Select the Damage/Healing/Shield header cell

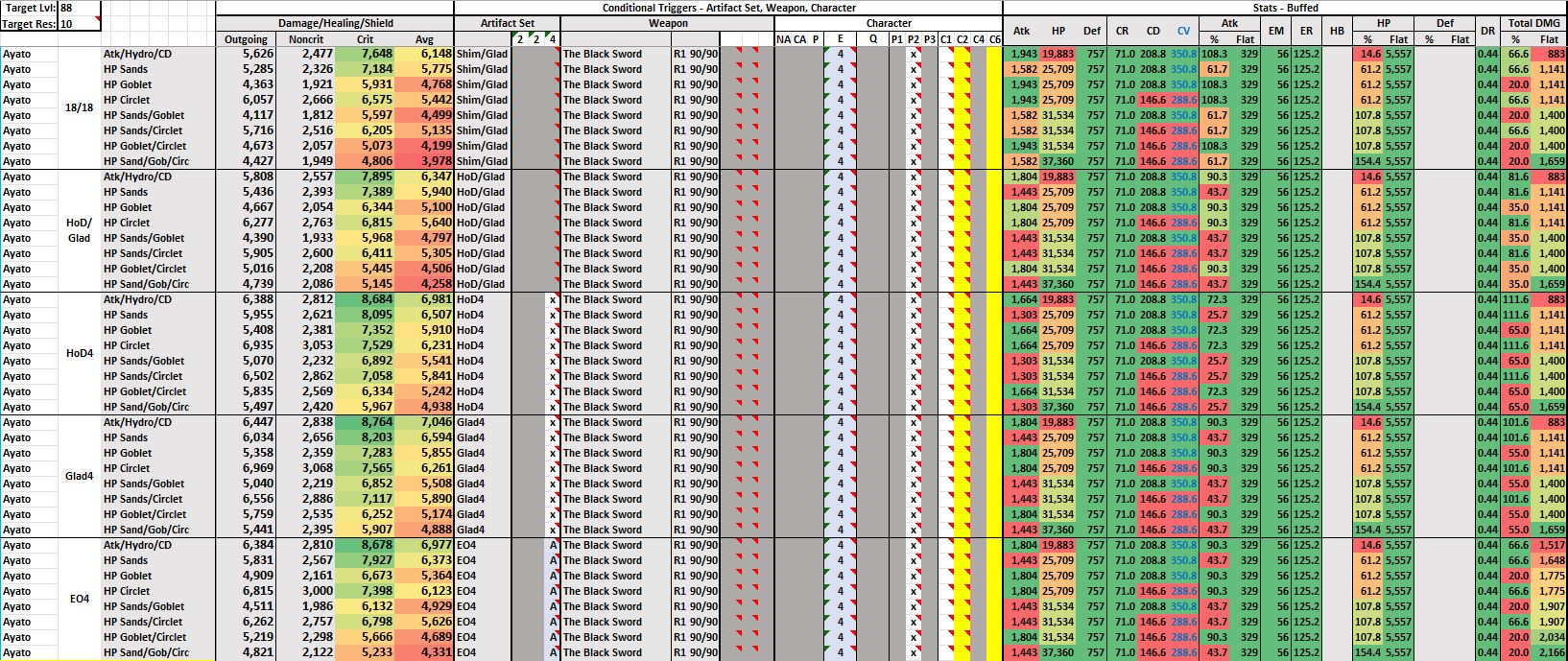pos(335,23)
